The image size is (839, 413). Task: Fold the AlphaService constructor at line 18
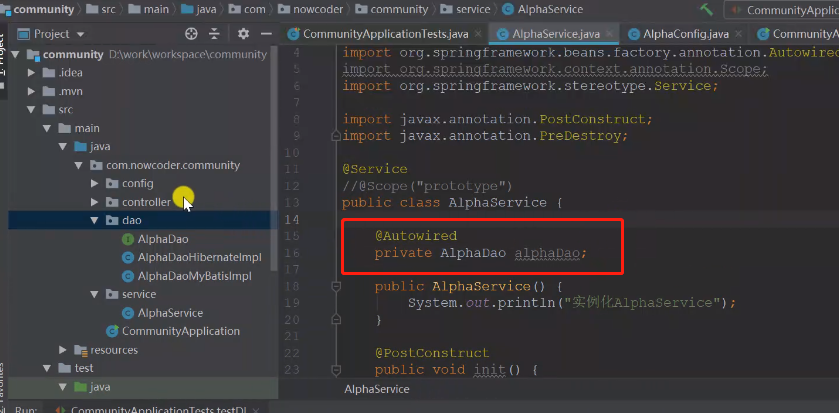[x=336, y=287]
